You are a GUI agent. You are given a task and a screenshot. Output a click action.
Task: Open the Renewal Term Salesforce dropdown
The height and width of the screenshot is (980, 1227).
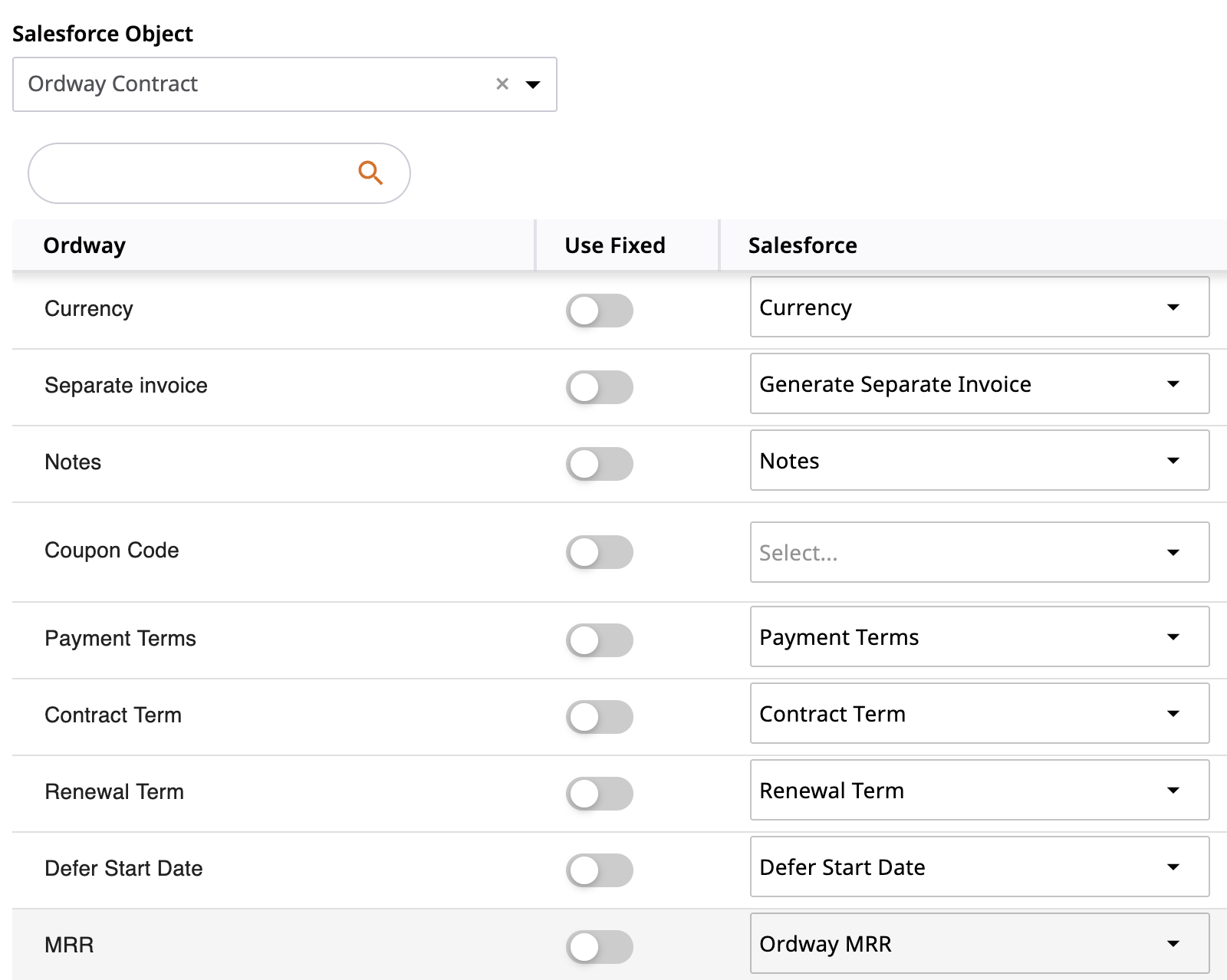979,790
